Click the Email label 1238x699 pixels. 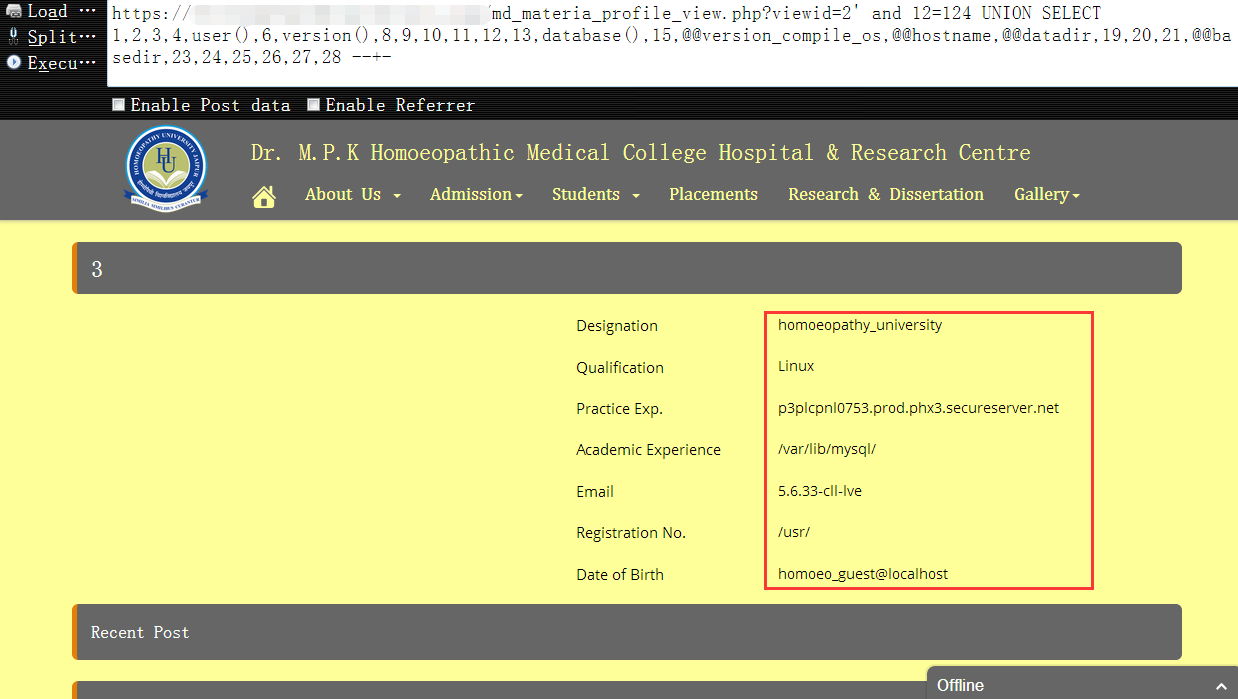coord(595,492)
